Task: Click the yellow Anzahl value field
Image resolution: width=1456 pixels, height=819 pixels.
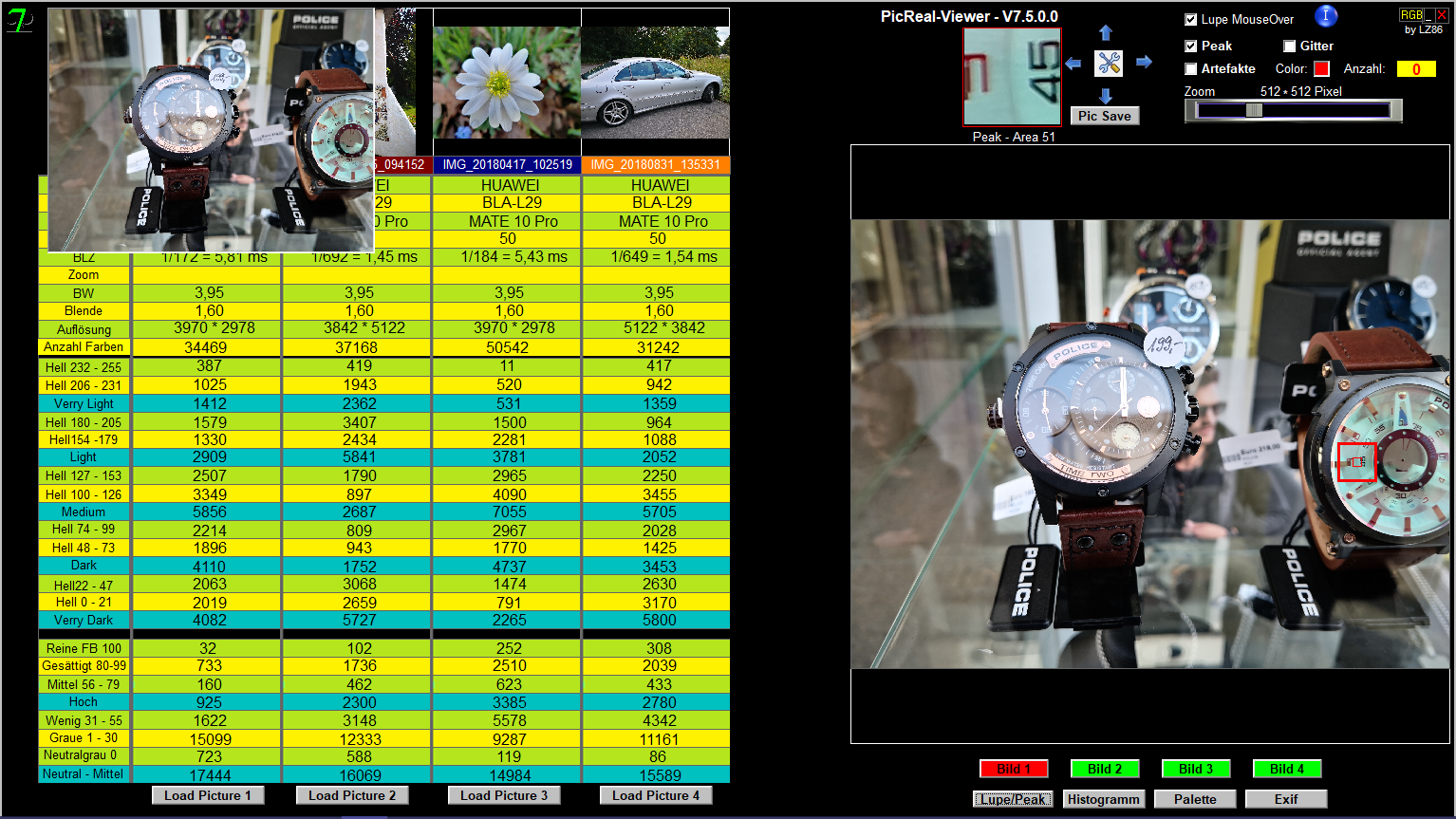Action: point(1416,68)
